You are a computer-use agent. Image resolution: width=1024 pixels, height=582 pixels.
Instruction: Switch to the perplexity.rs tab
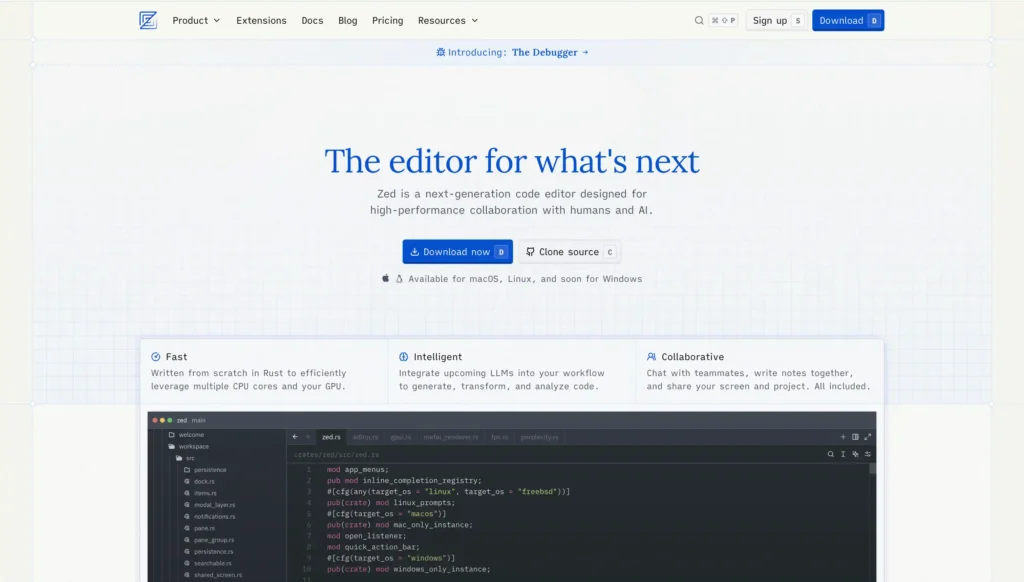[x=539, y=437]
